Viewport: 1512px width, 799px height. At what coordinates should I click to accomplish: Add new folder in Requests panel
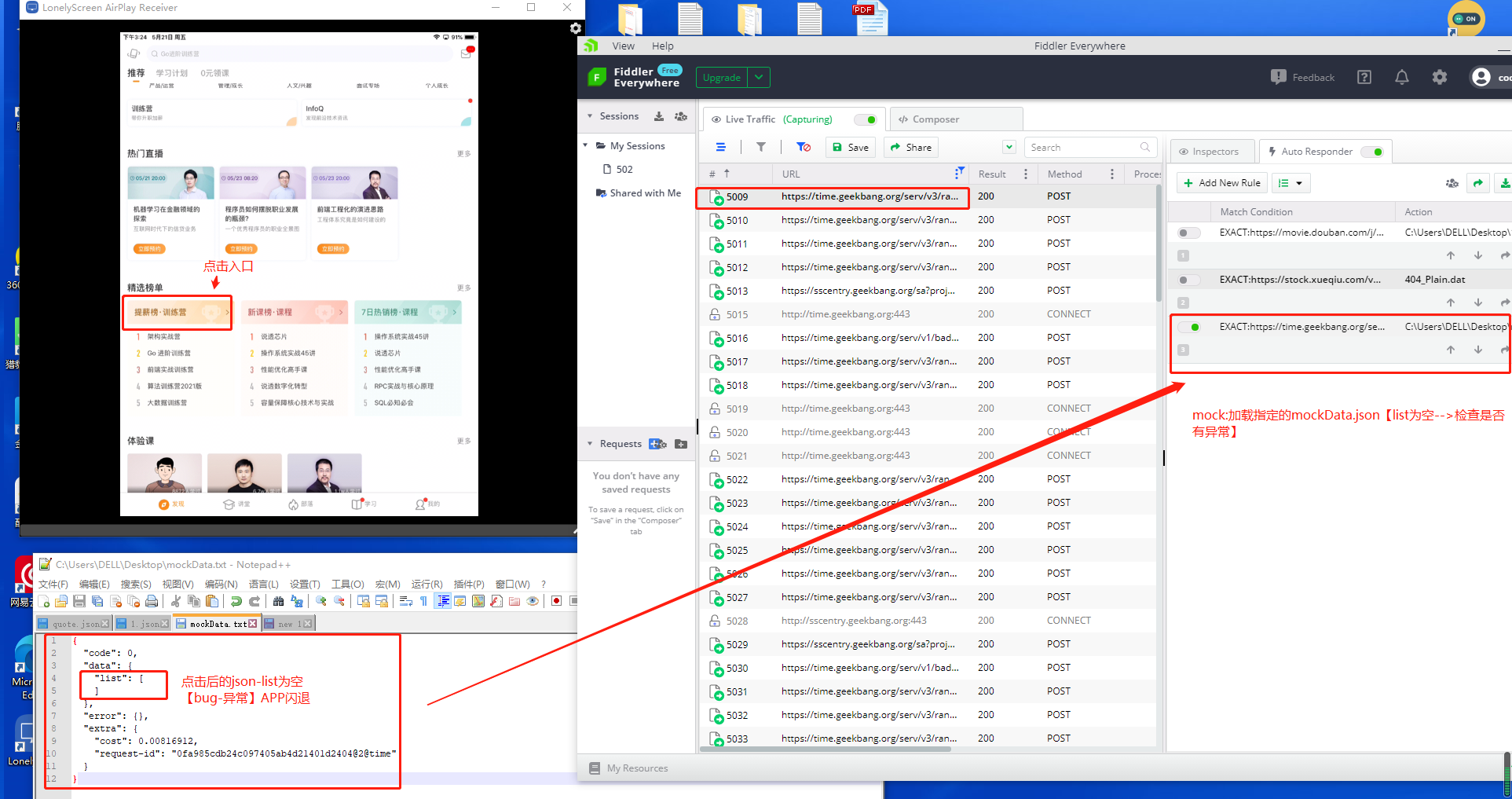681,444
